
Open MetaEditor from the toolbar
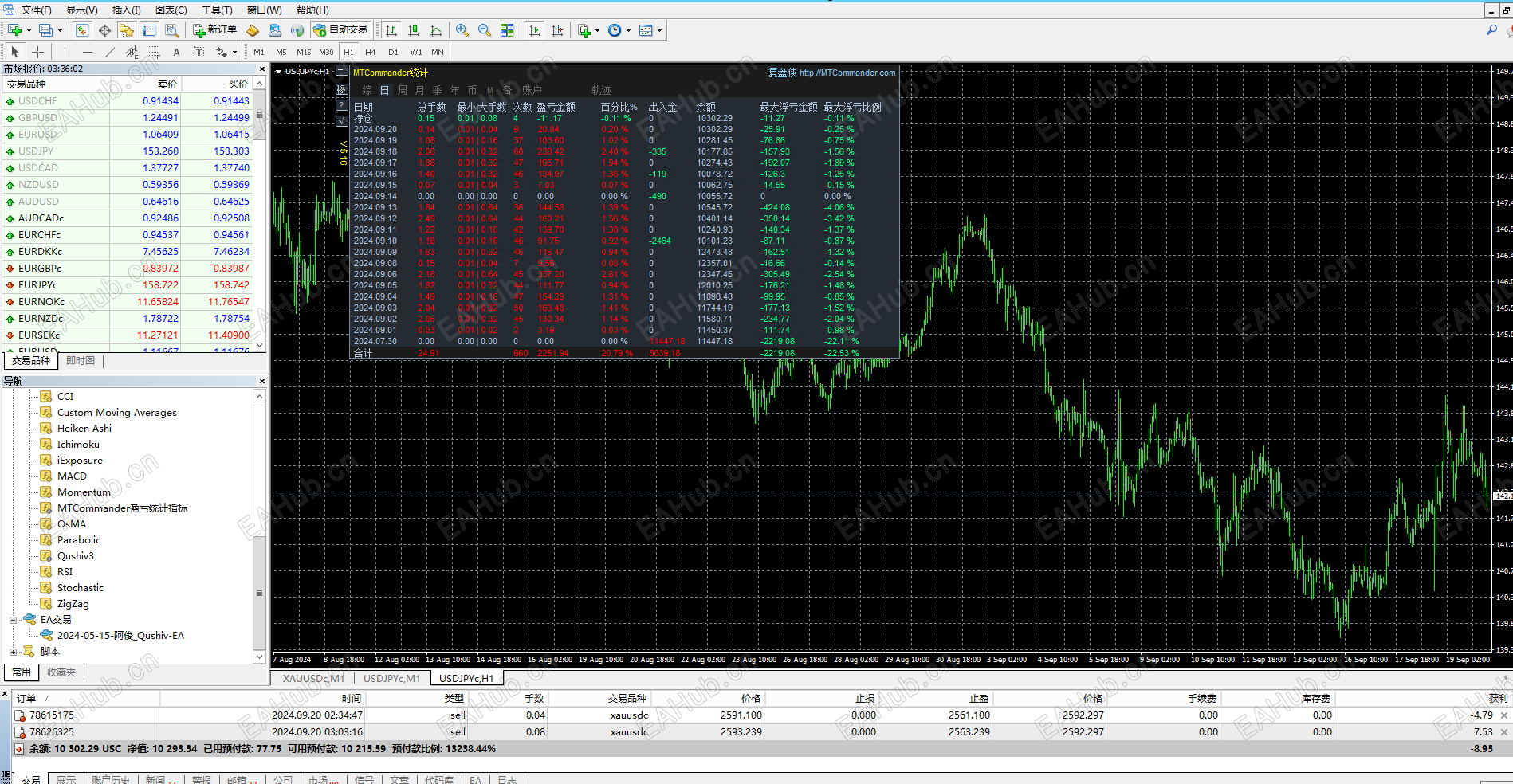point(253,30)
